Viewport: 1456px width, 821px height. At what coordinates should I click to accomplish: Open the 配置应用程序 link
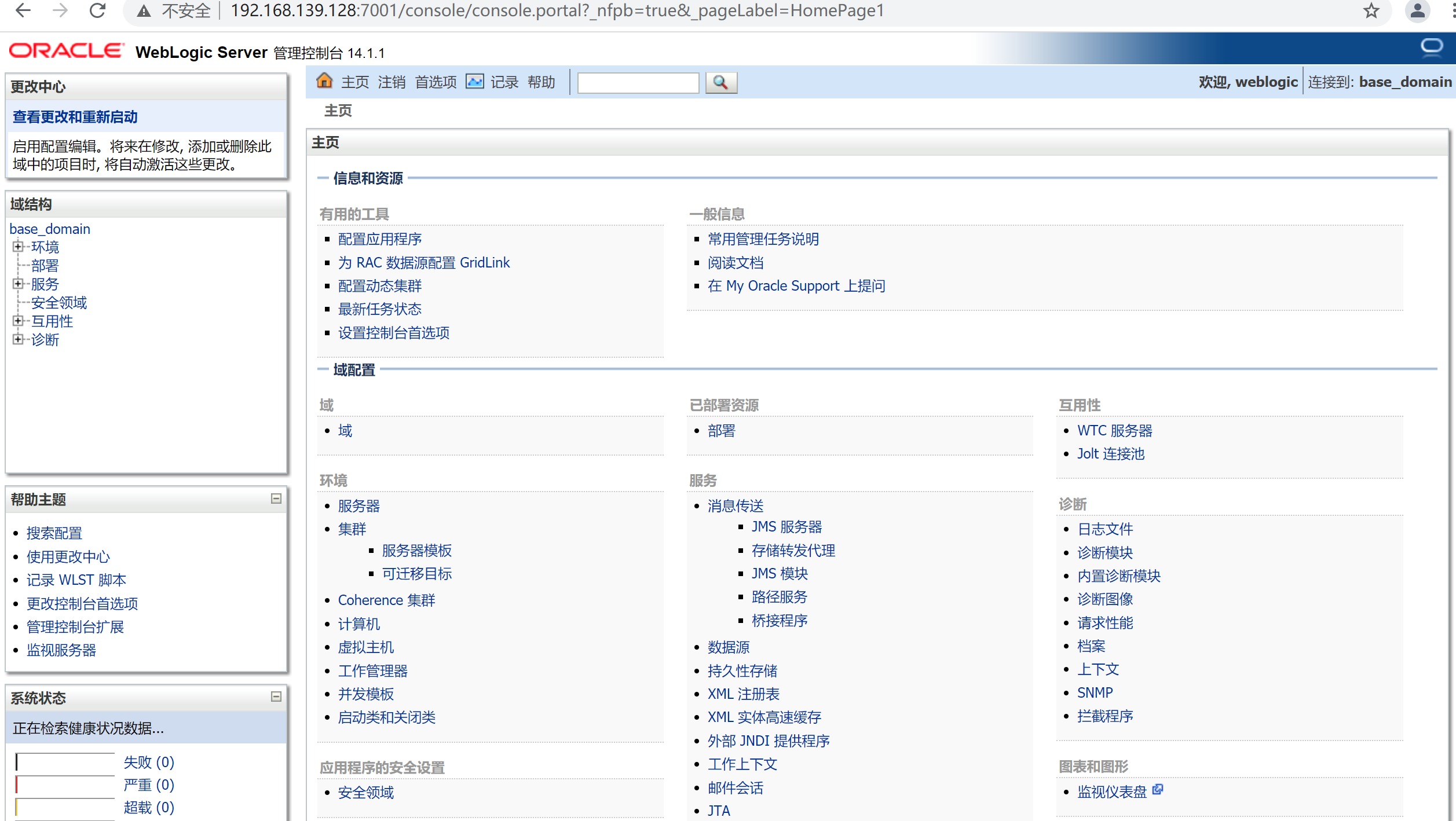click(x=380, y=239)
